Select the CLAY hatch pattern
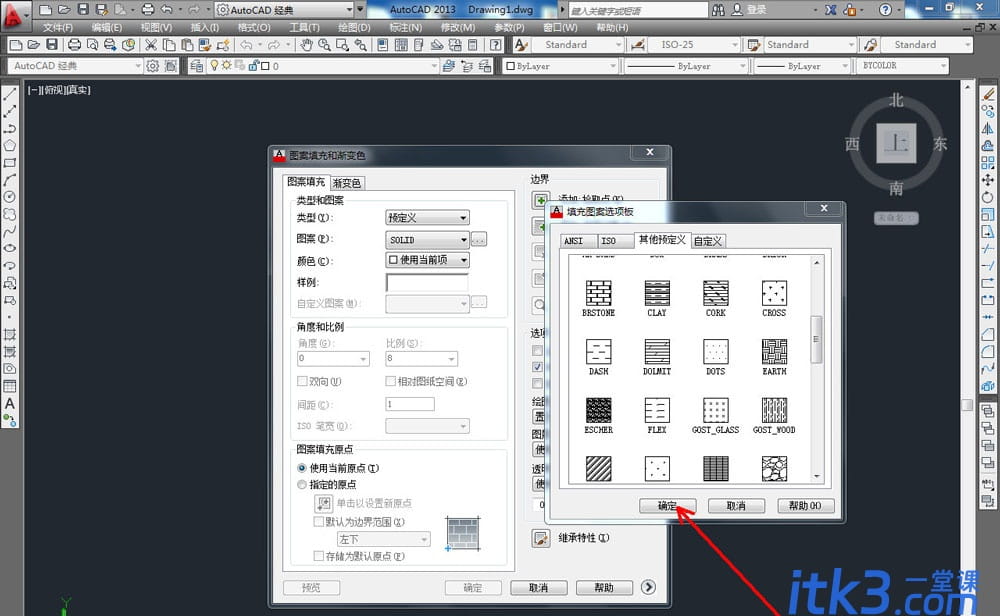Viewport: 1000px width, 616px height. tap(657, 298)
